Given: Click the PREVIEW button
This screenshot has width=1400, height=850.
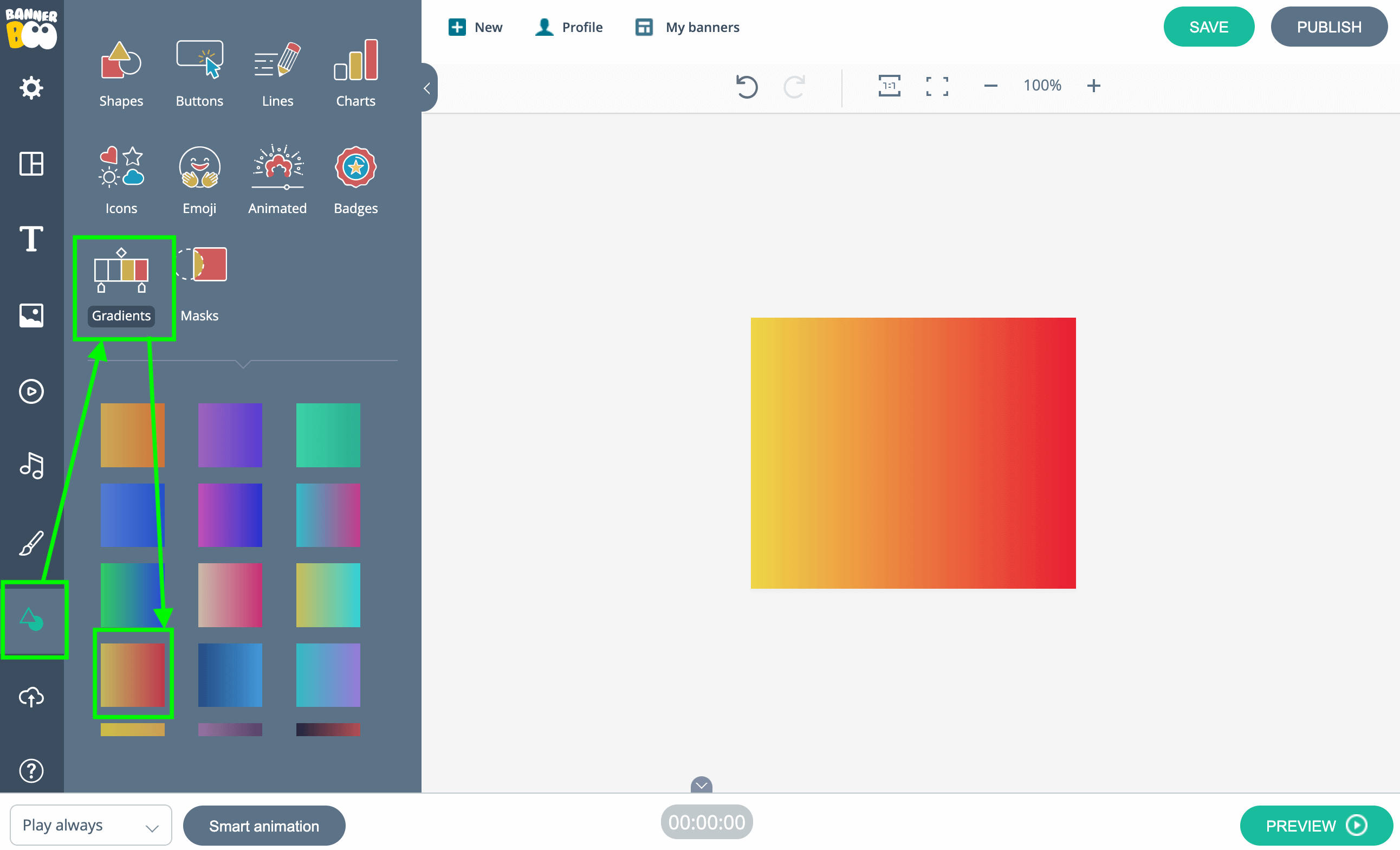Looking at the screenshot, I should point(1316,826).
